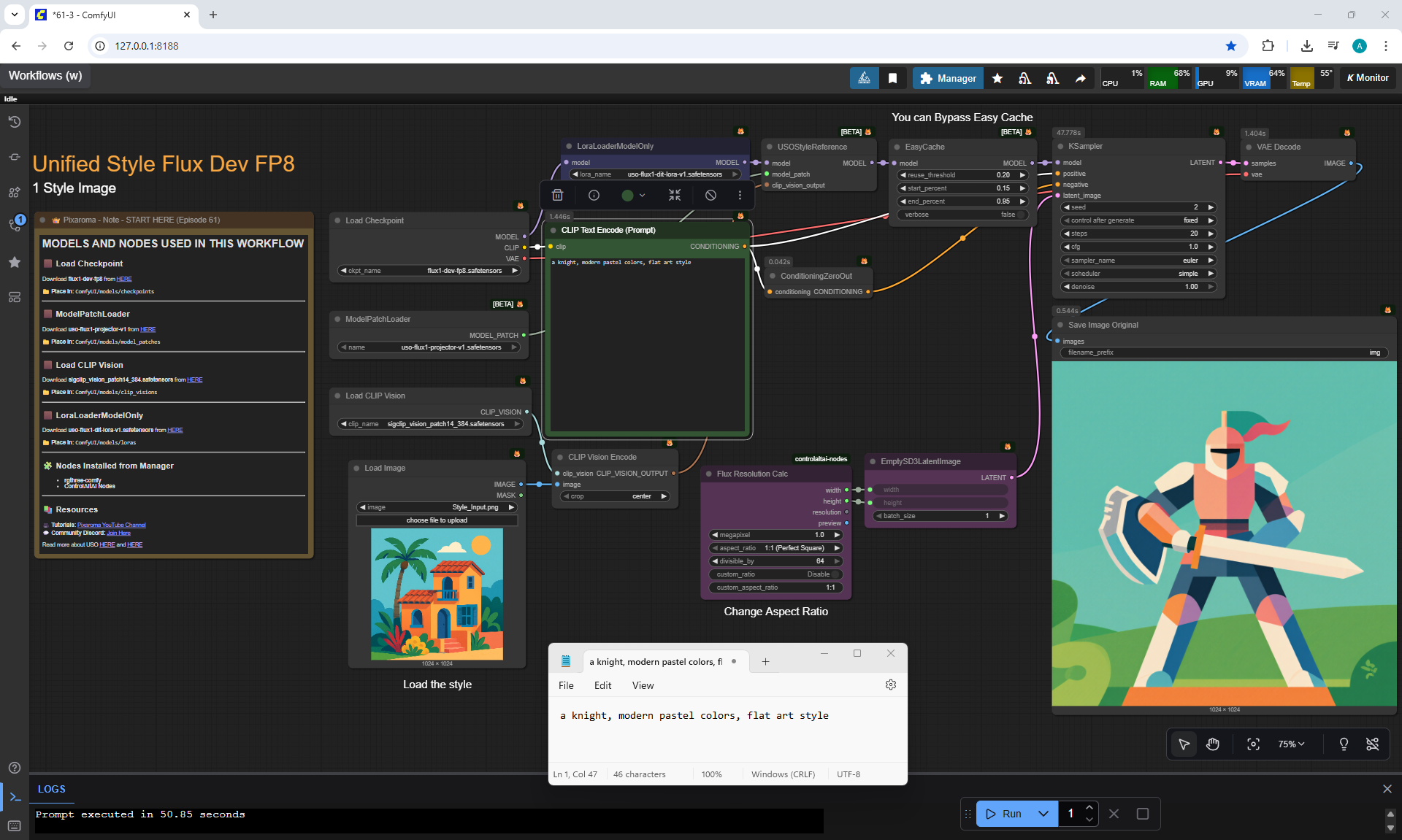
Task: Toggle link visibility in canvas toolbar
Action: (1372, 744)
